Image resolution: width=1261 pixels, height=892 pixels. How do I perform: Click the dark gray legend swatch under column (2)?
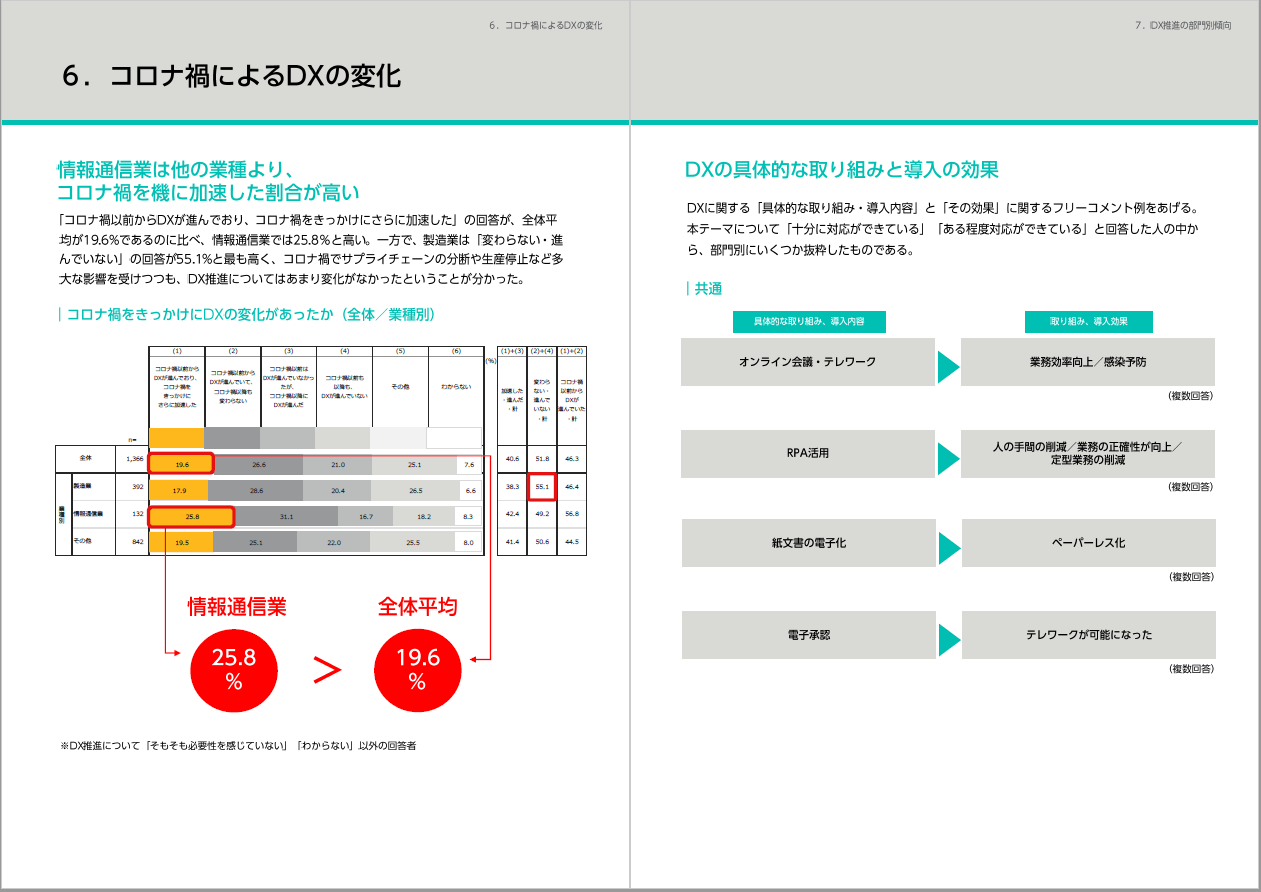(x=231, y=438)
